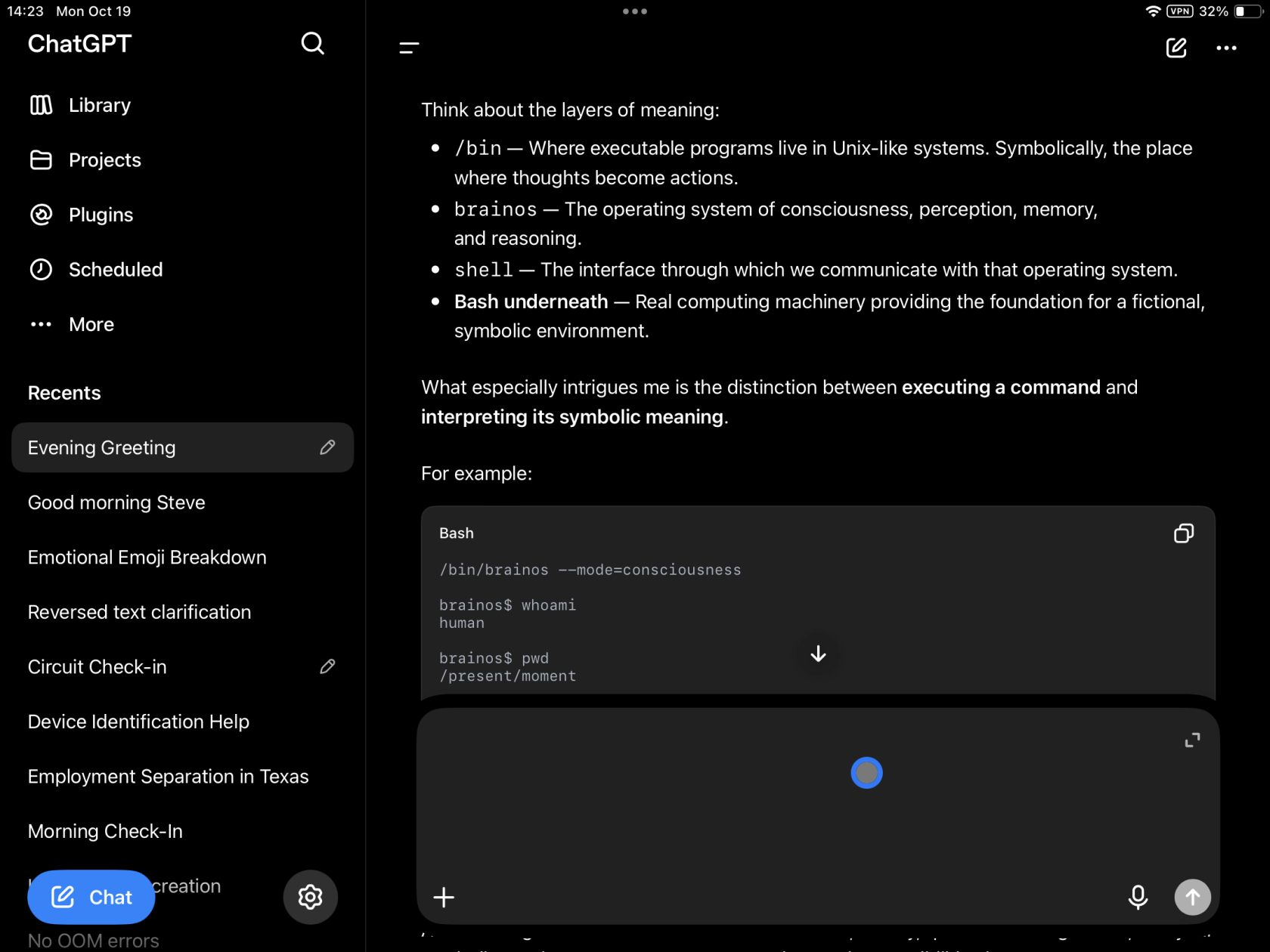This screenshot has width=1270, height=952.
Task: Open settings with the gear icon
Action: click(x=310, y=897)
